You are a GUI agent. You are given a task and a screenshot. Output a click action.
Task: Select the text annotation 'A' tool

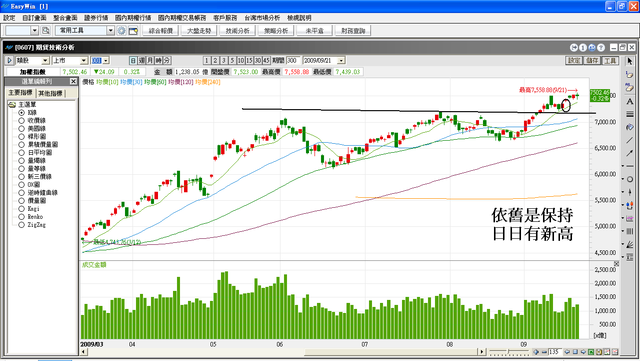(x=630, y=101)
